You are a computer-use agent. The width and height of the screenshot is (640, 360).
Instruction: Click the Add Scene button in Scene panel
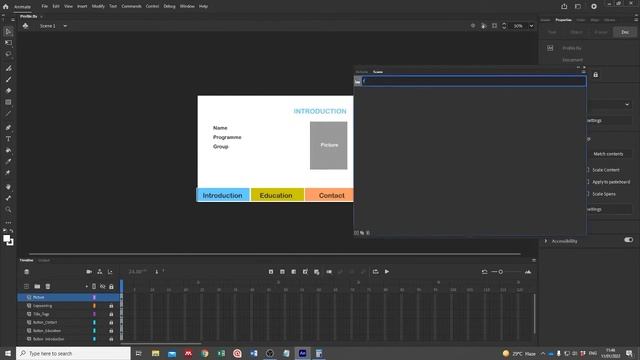[356, 233]
